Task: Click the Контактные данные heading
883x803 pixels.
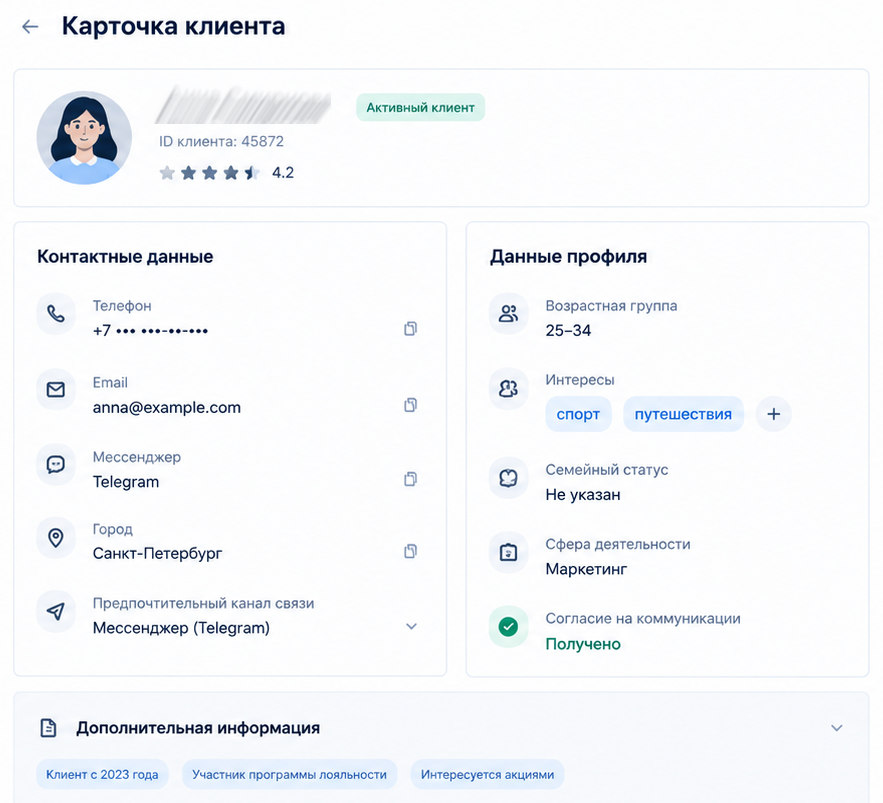Action: click(x=125, y=256)
